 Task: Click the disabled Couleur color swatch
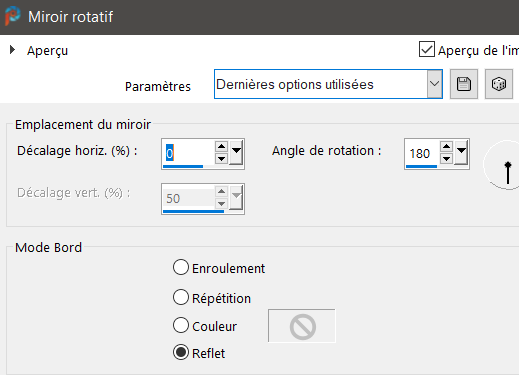pyautogui.click(x=302, y=326)
